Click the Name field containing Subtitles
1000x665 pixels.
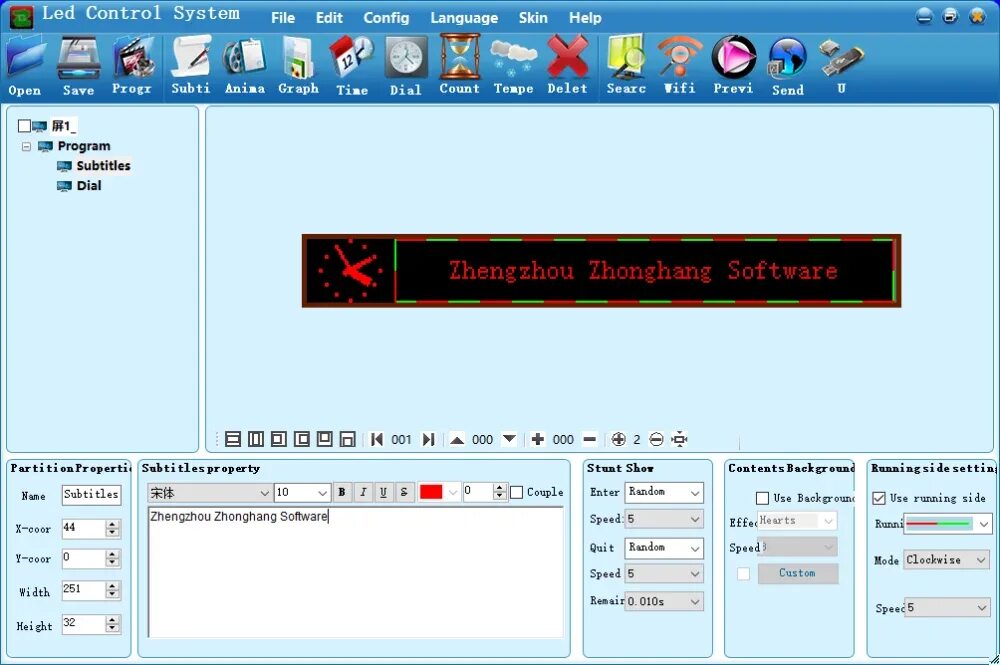(91, 495)
